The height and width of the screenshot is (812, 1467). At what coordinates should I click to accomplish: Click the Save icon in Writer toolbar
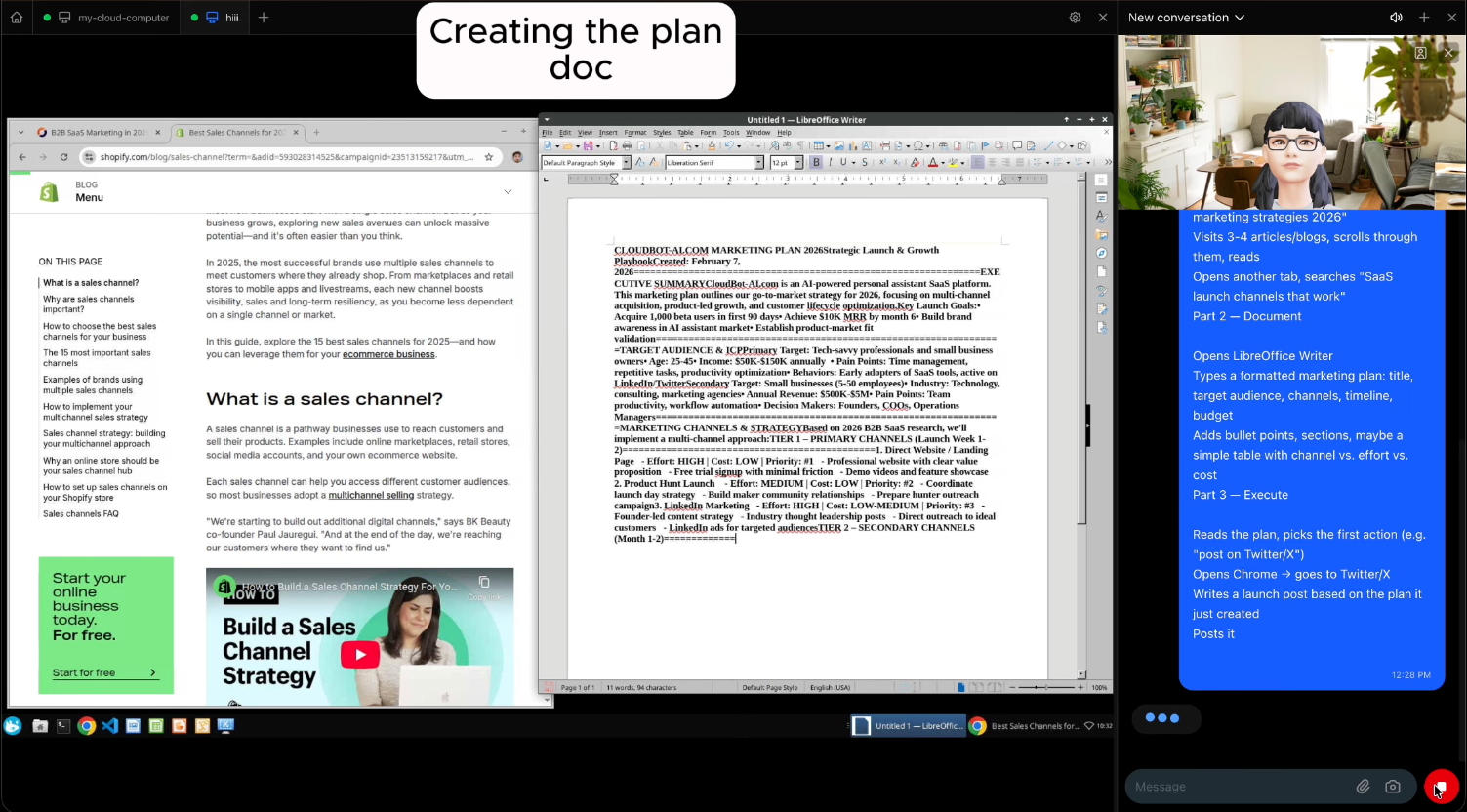pyautogui.click(x=588, y=145)
